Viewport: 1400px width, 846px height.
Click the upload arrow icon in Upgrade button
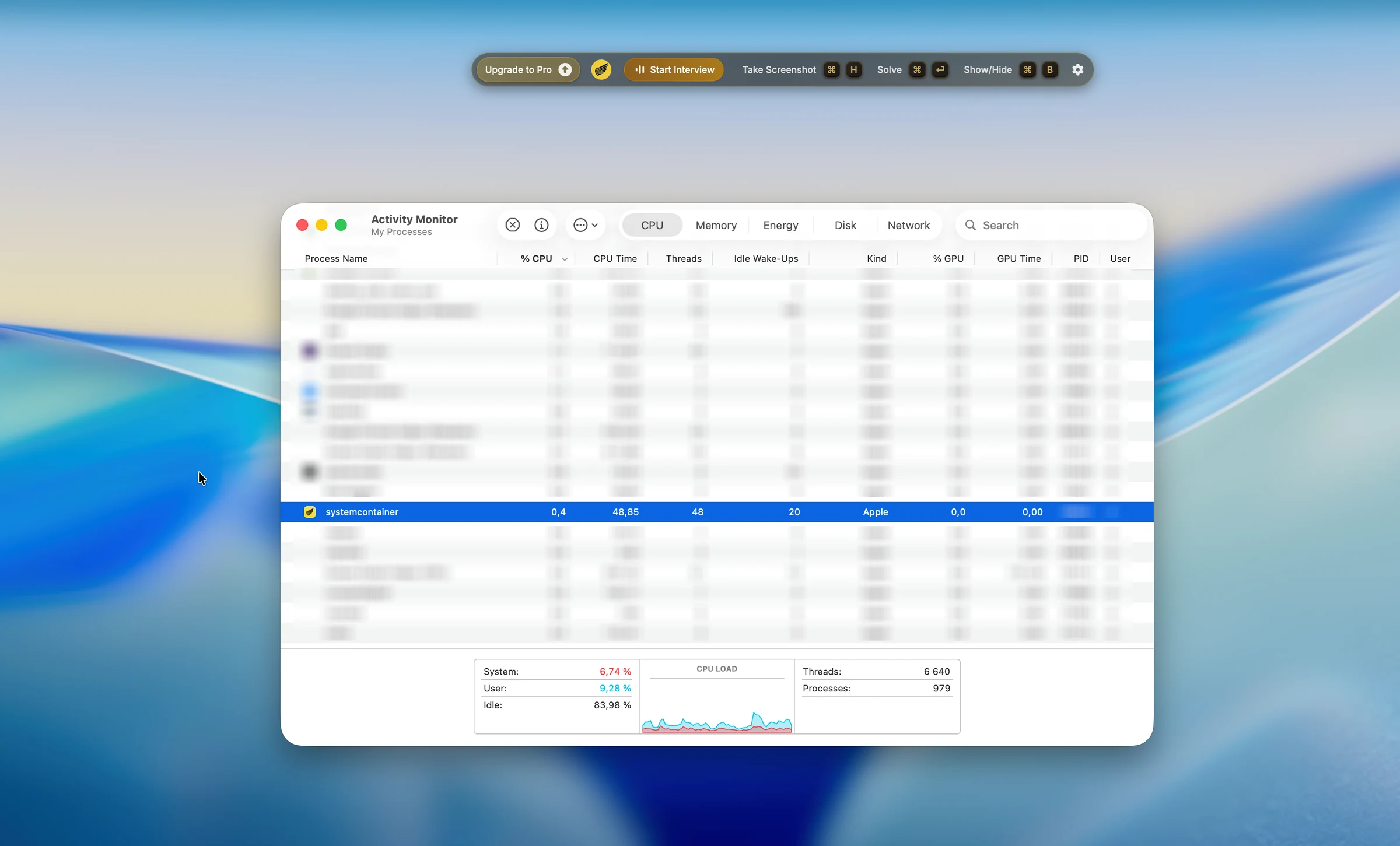(565, 70)
